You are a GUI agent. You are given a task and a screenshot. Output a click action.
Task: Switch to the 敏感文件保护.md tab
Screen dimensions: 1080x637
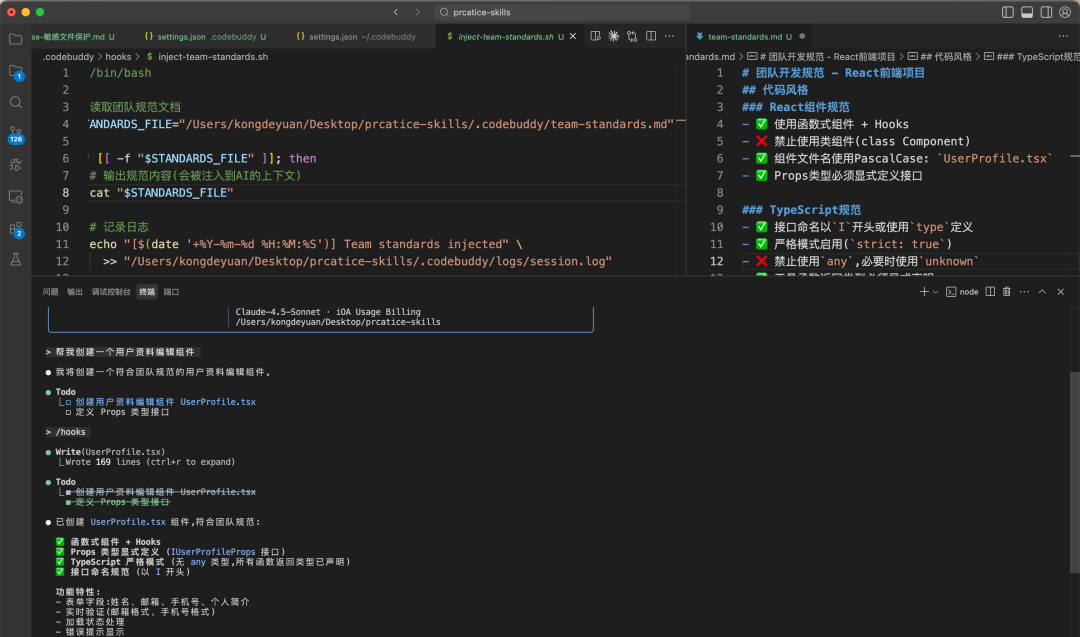72,36
